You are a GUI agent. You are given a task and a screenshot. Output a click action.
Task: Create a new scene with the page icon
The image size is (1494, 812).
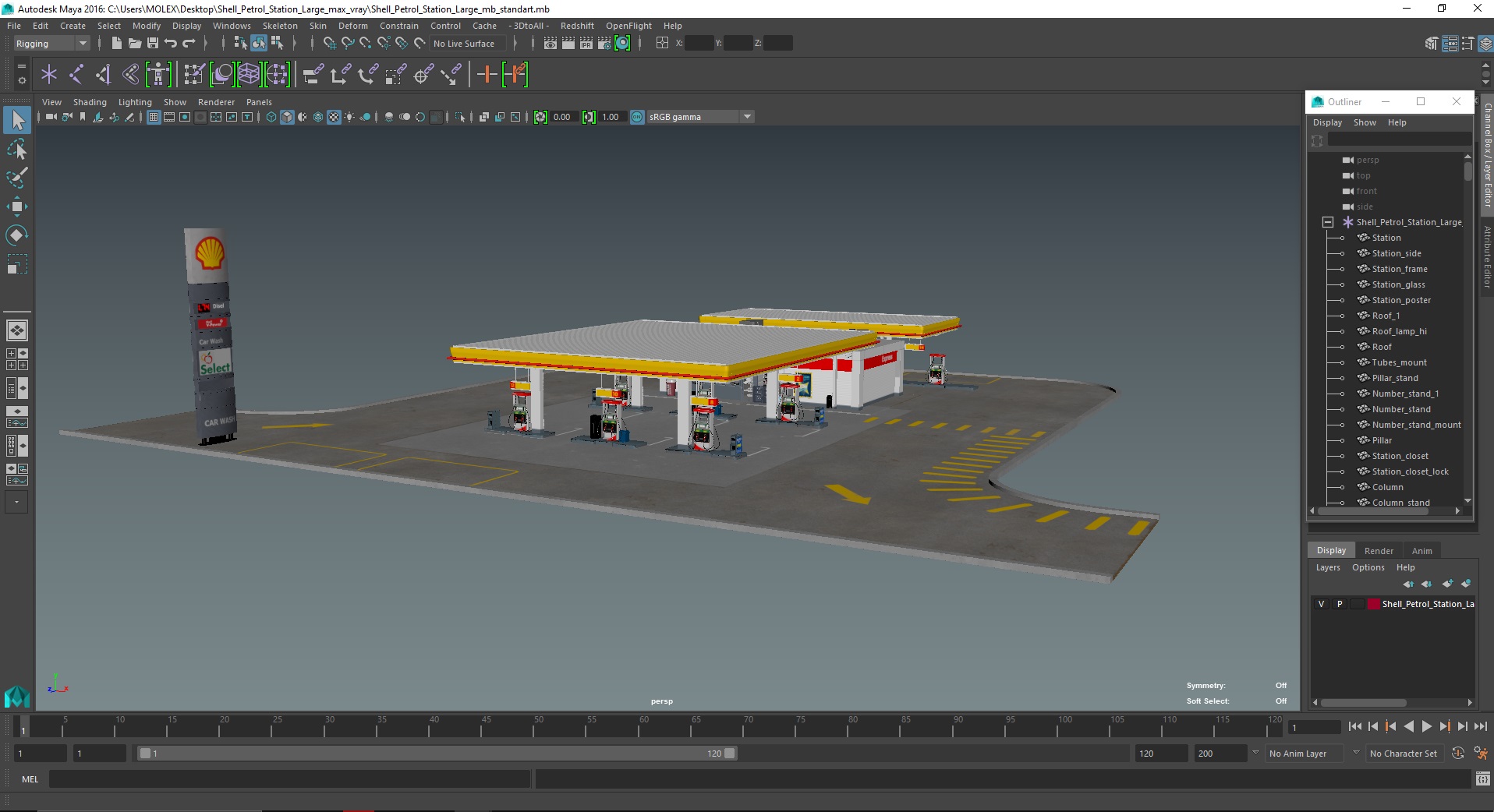tap(116, 44)
